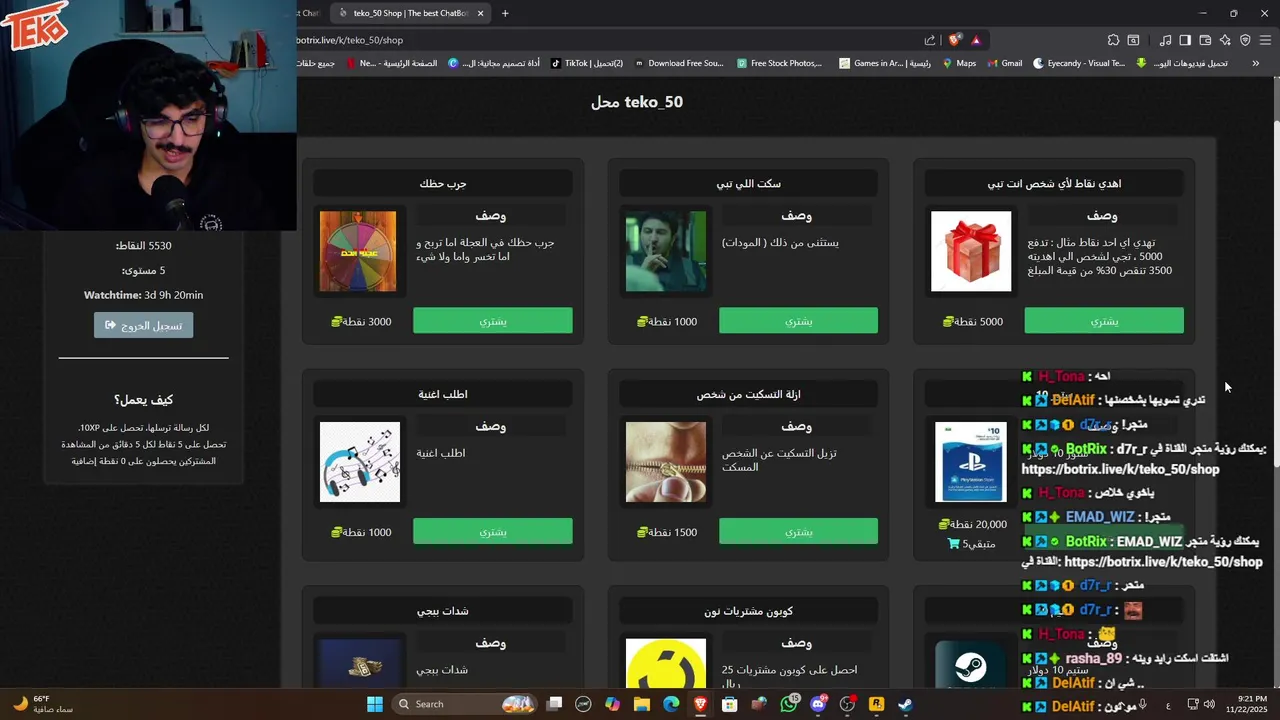Open Microsoft Store from the taskbar
The image size is (1280, 720).
[x=730, y=704]
